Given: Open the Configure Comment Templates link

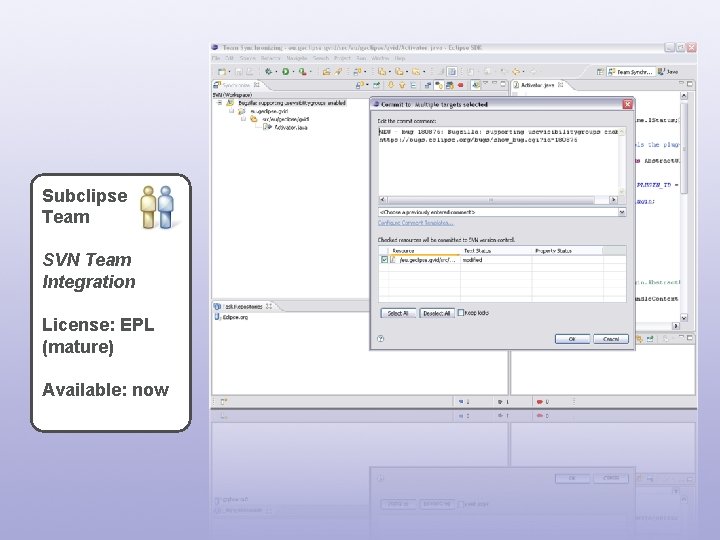Looking at the screenshot, I should pos(416,223).
